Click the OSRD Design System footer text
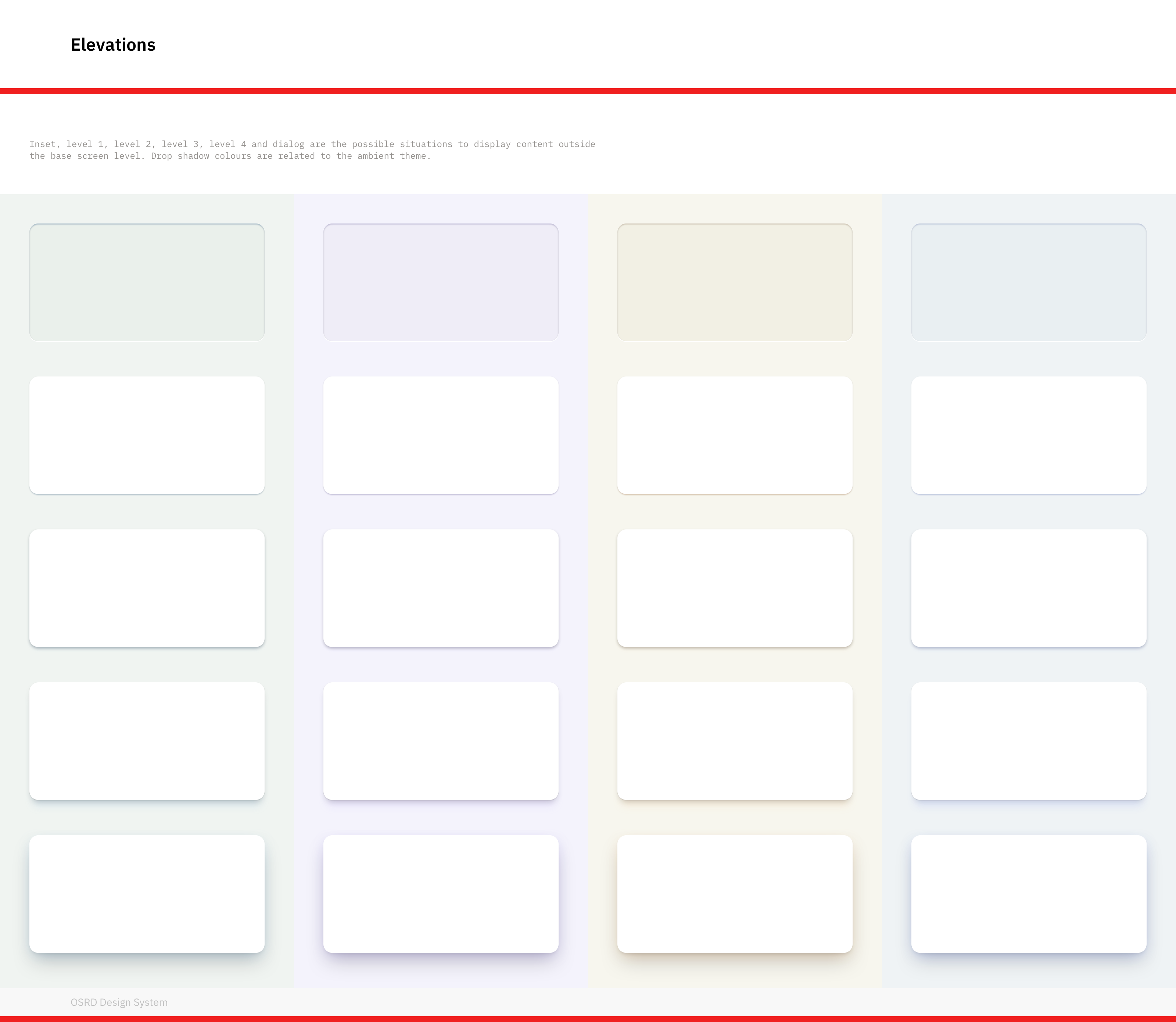Viewport: 1176px width, 1022px height. pyautogui.click(x=119, y=1002)
